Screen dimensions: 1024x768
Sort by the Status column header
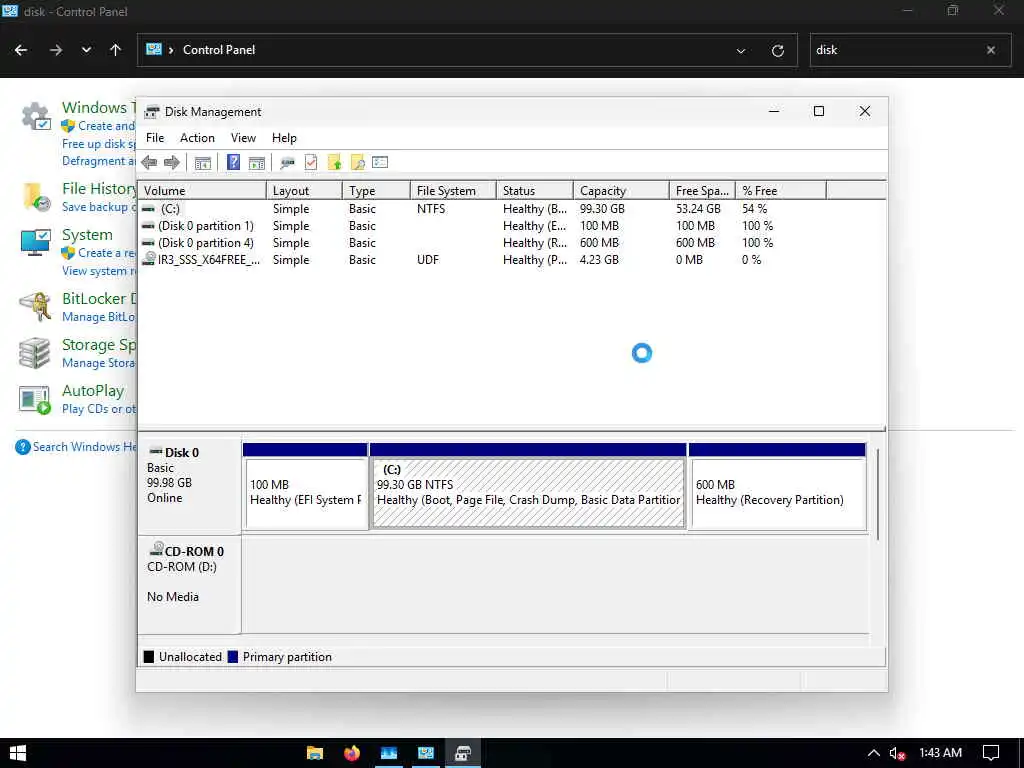point(534,191)
